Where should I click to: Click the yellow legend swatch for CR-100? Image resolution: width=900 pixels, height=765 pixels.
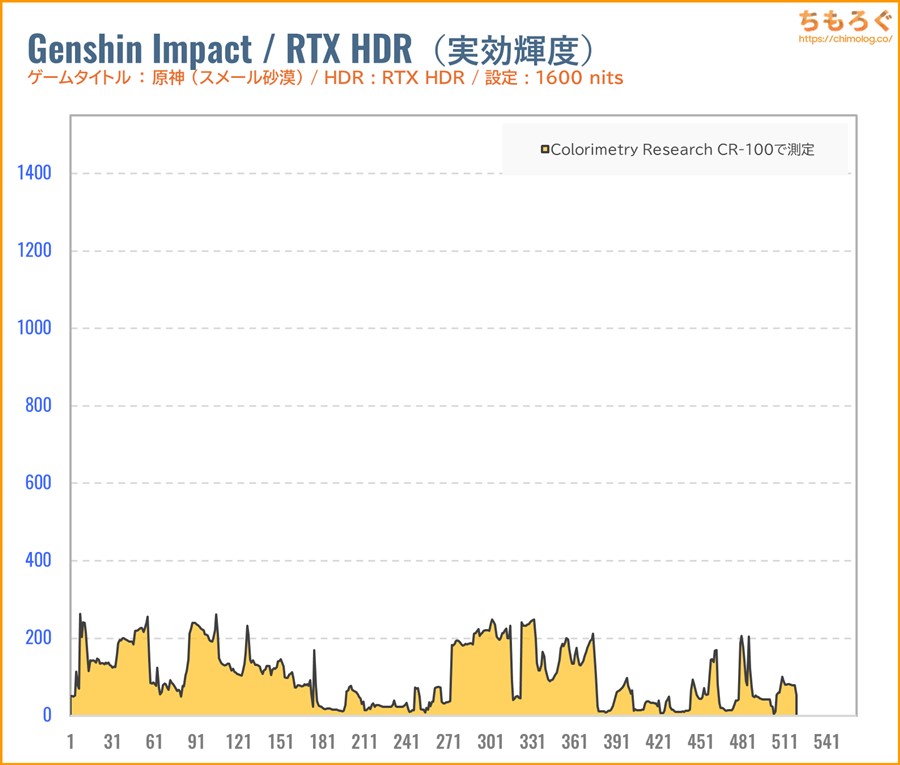[545, 150]
